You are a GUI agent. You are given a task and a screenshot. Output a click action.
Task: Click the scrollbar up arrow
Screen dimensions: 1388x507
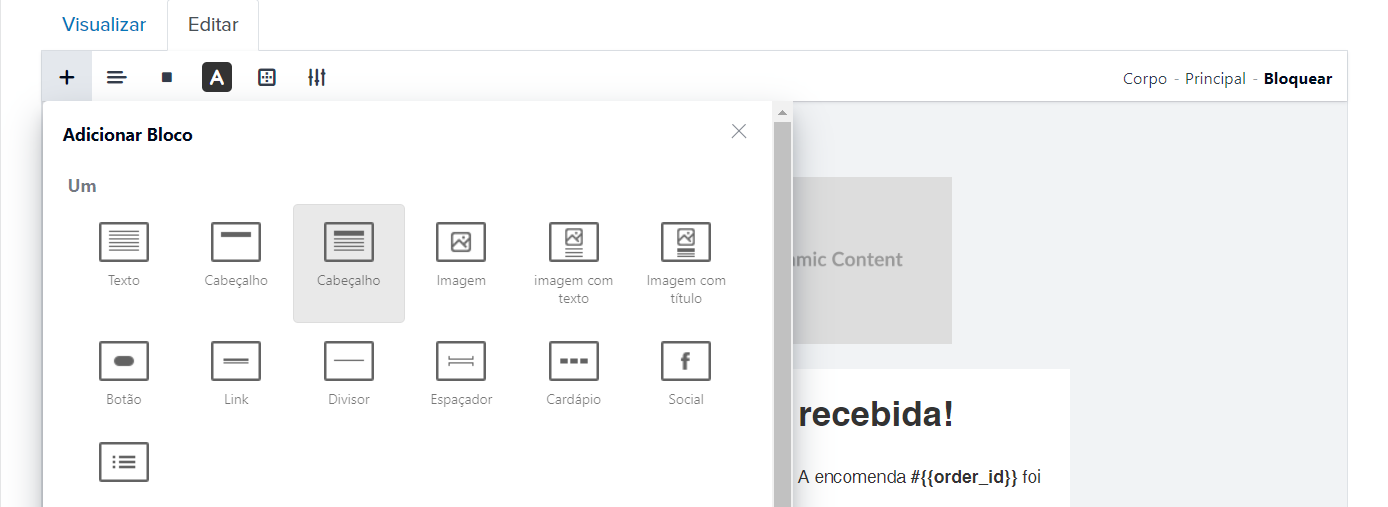click(x=782, y=112)
